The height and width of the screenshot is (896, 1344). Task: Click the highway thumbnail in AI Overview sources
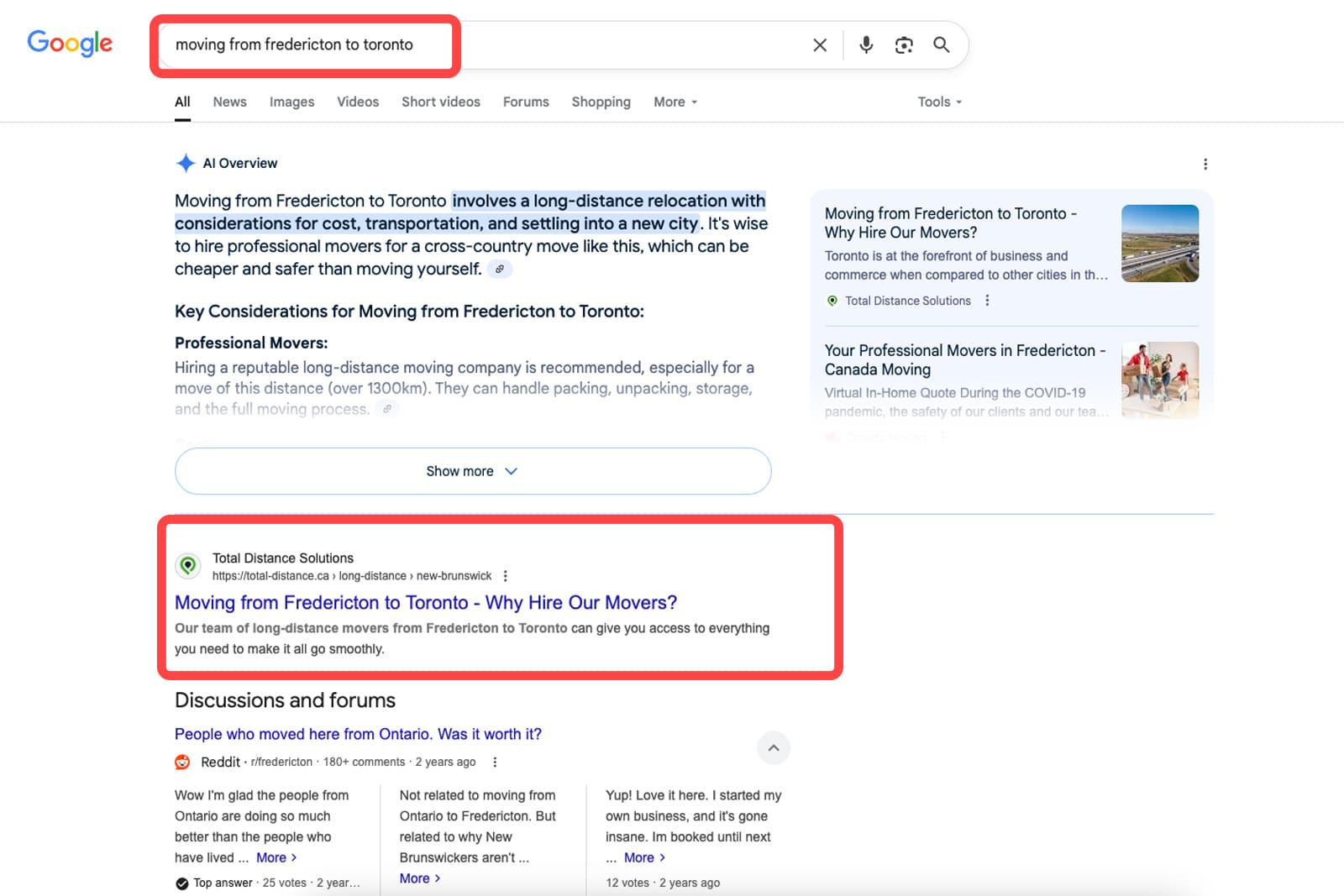tap(1160, 244)
